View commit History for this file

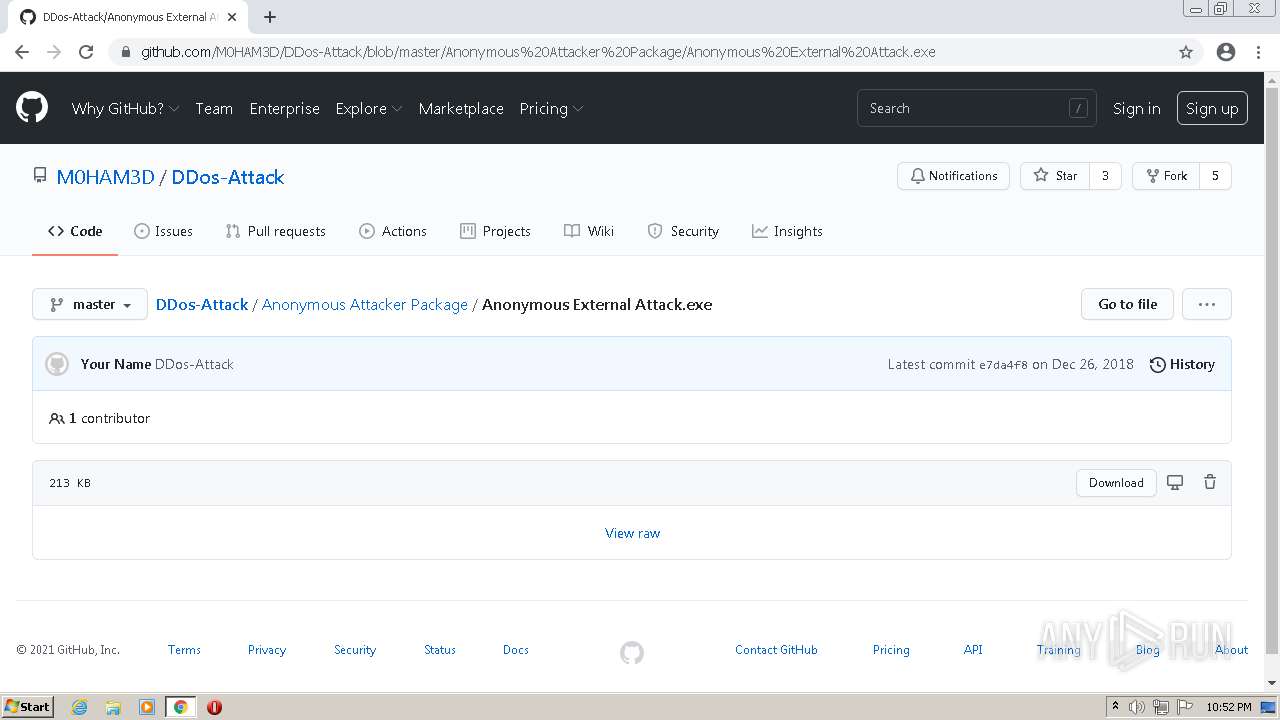[x=1182, y=364]
